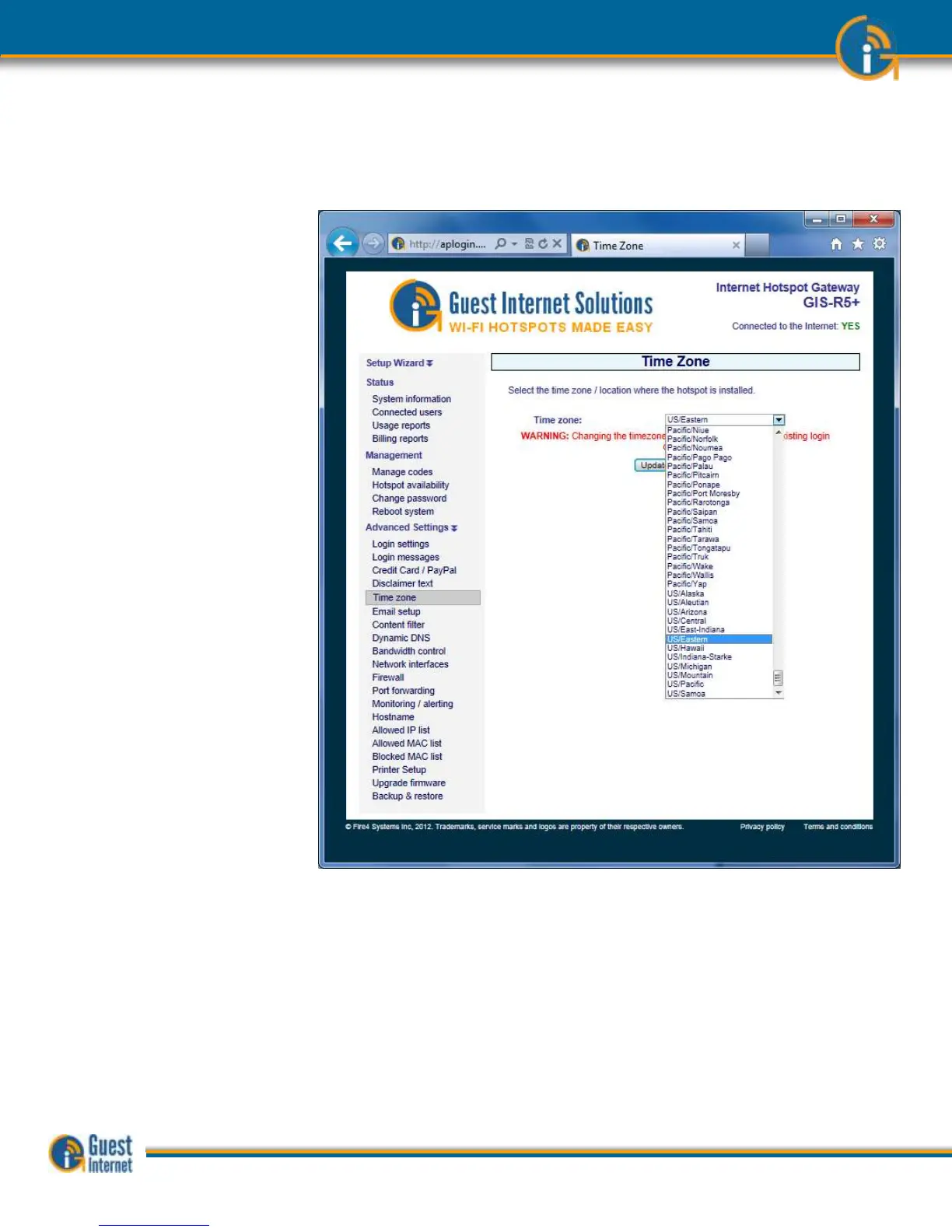
Task: Click the browser Back arrow button
Action: pyautogui.click(x=342, y=243)
